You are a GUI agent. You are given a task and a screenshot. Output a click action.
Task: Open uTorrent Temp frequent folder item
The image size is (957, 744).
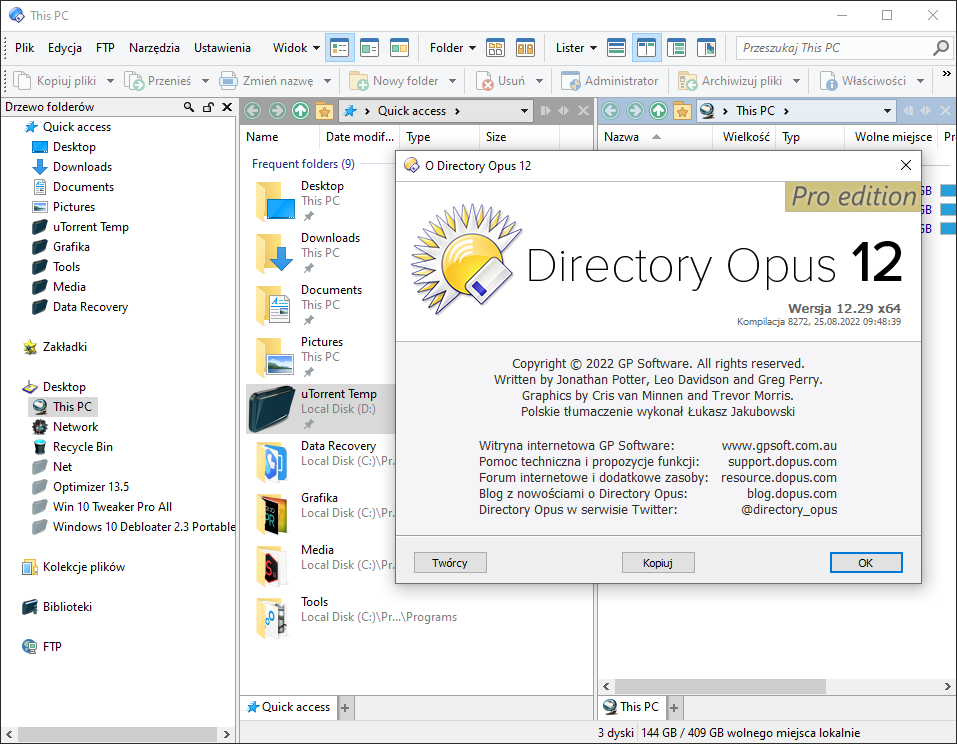pyautogui.click(x=321, y=408)
